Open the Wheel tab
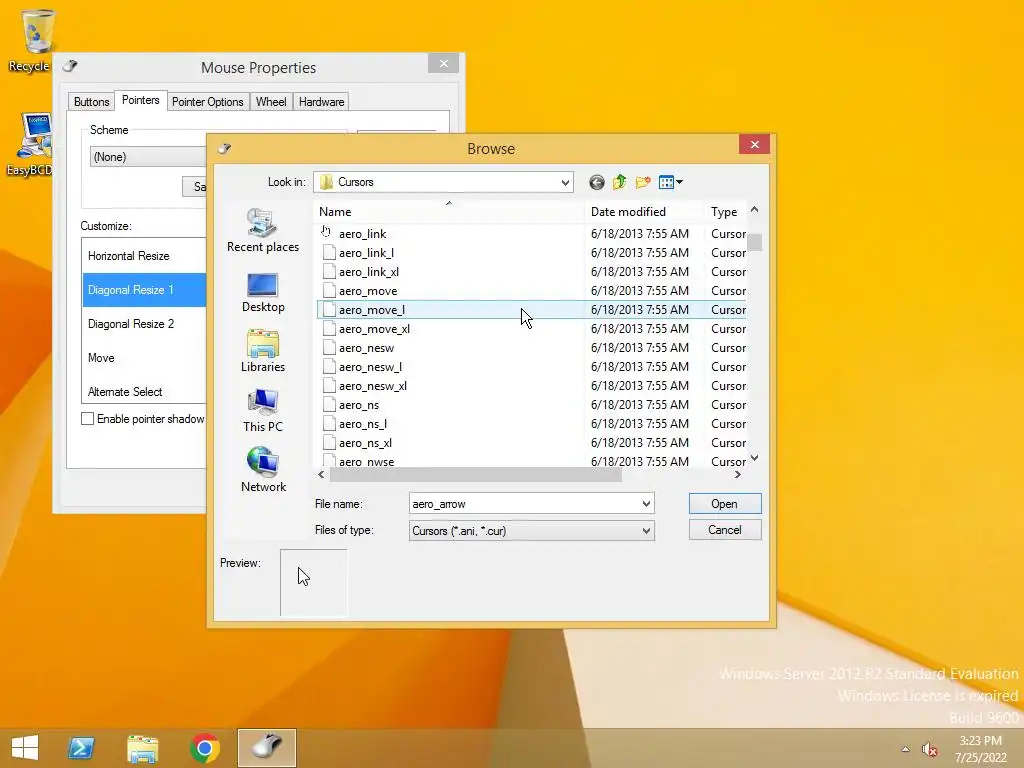1024x768 pixels. (x=271, y=102)
